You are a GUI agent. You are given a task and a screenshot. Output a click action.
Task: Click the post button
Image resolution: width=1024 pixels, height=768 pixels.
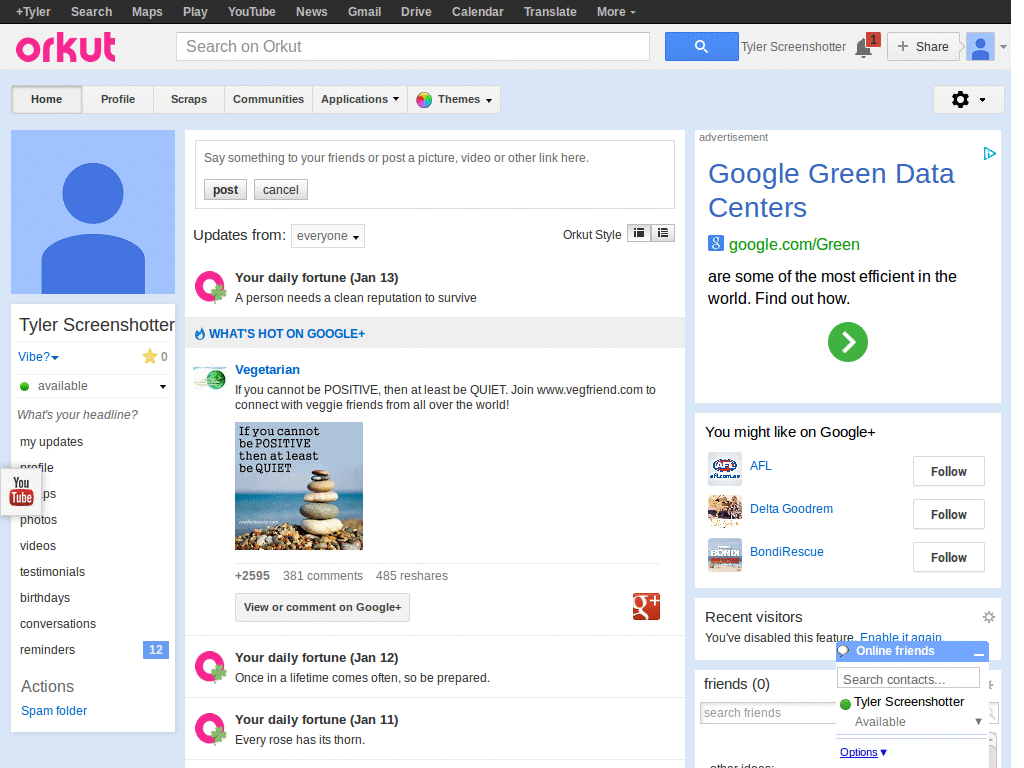tap(225, 189)
